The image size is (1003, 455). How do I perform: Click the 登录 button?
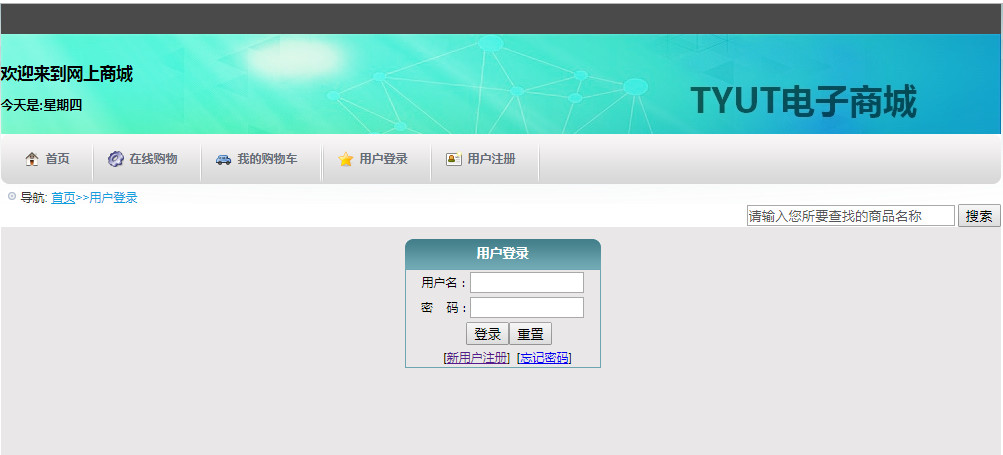[x=487, y=334]
